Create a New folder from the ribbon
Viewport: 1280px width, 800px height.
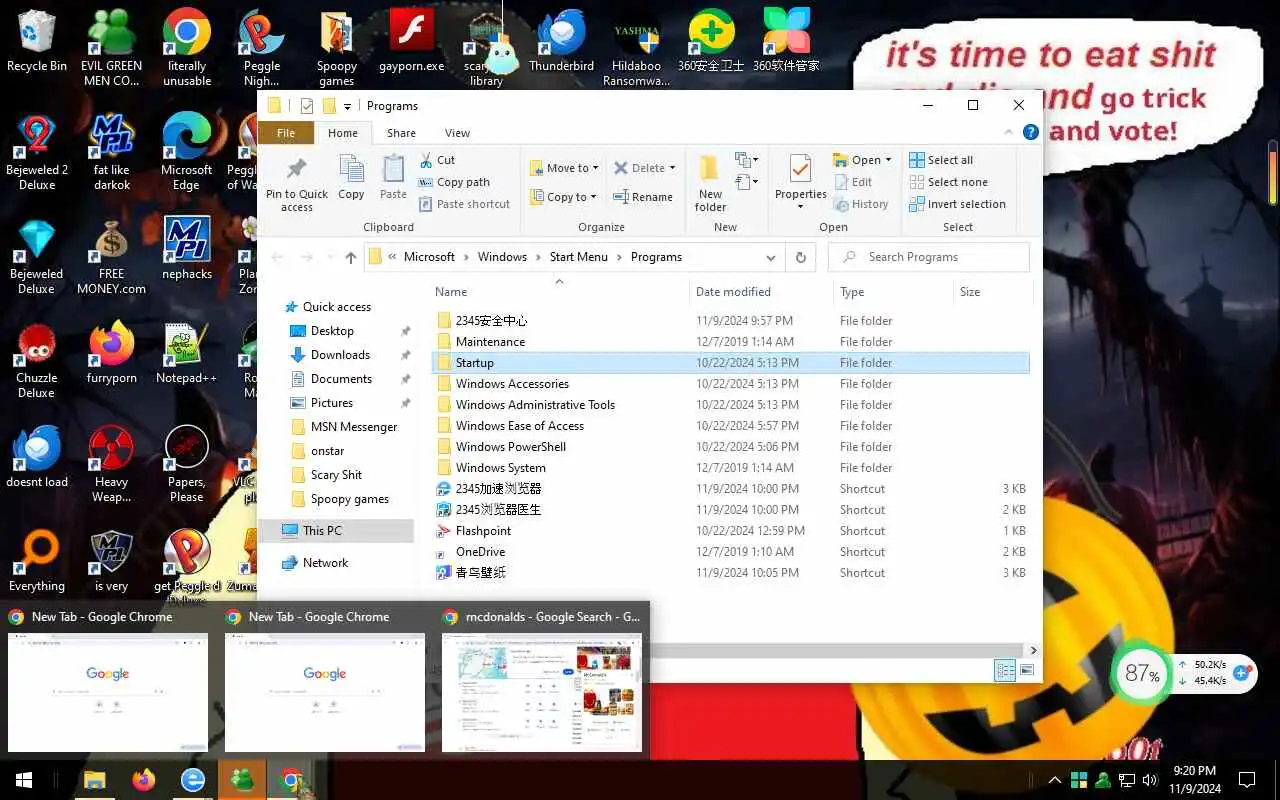click(710, 182)
